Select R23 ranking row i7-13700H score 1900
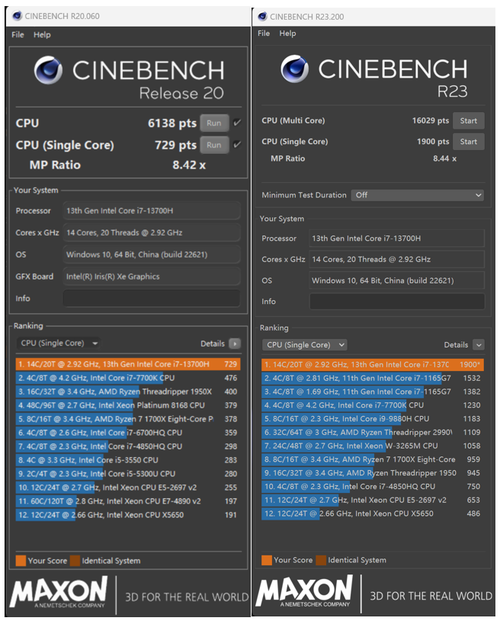500x621 pixels. [x=373, y=365]
